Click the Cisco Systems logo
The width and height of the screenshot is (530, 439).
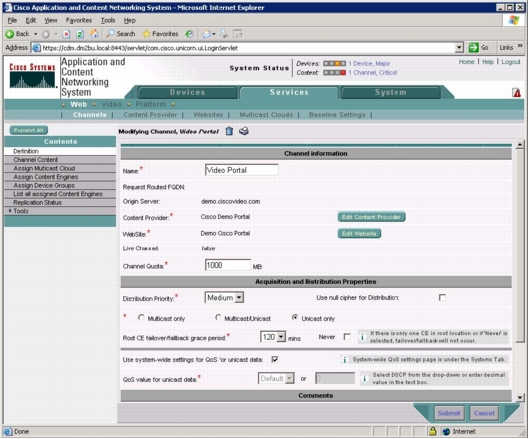point(32,76)
